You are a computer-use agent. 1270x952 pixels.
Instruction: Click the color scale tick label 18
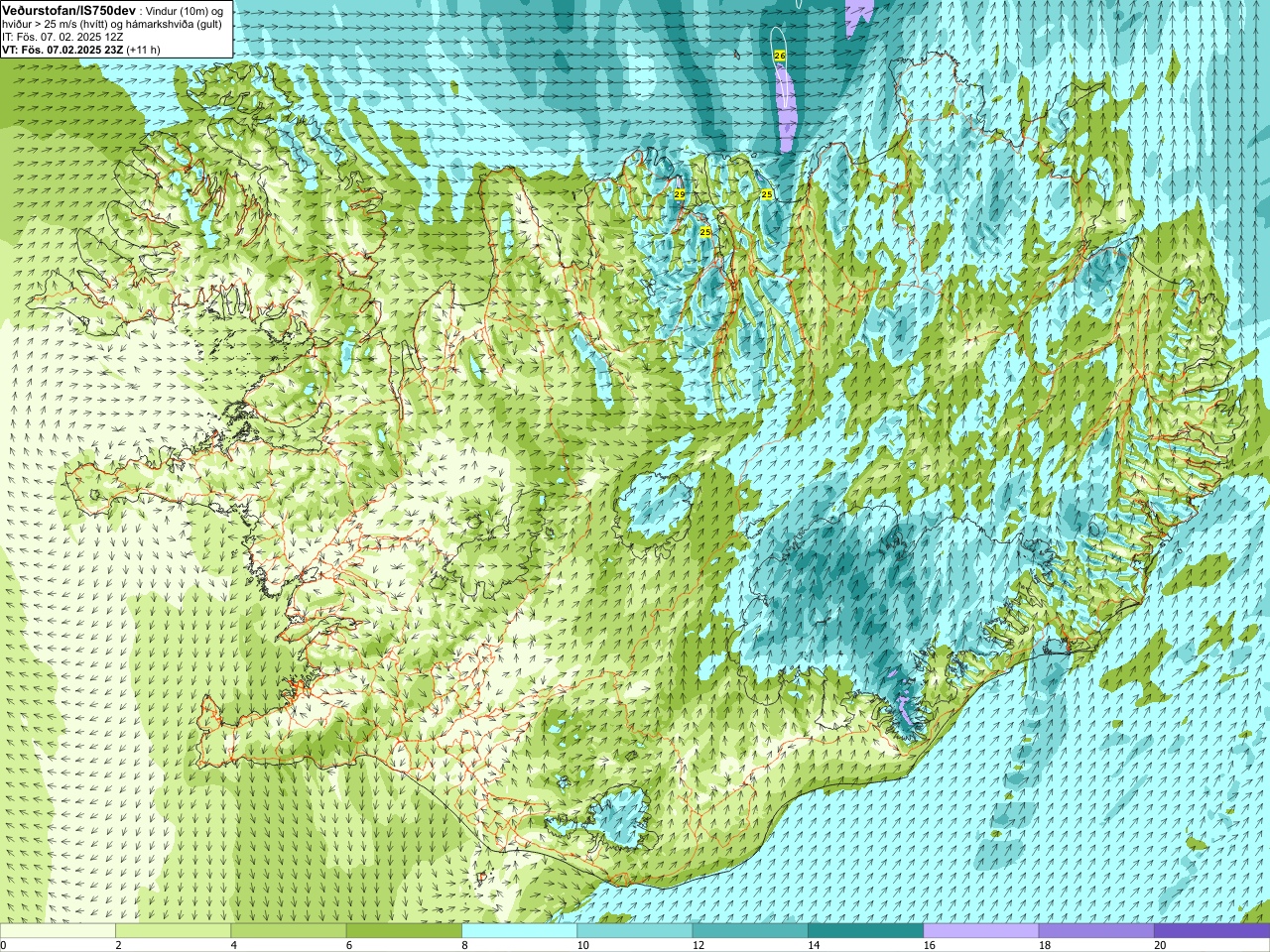[x=1045, y=945]
